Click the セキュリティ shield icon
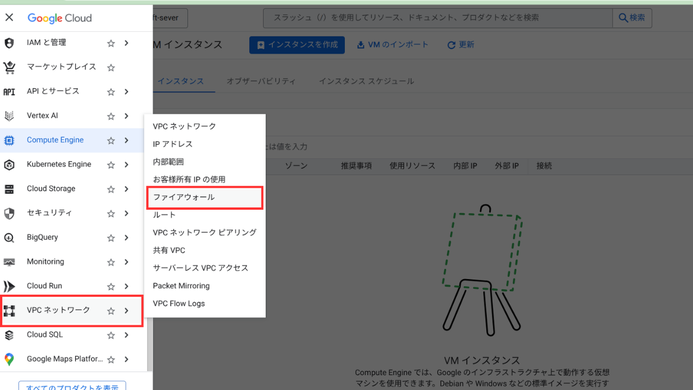 [x=9, y=213]
